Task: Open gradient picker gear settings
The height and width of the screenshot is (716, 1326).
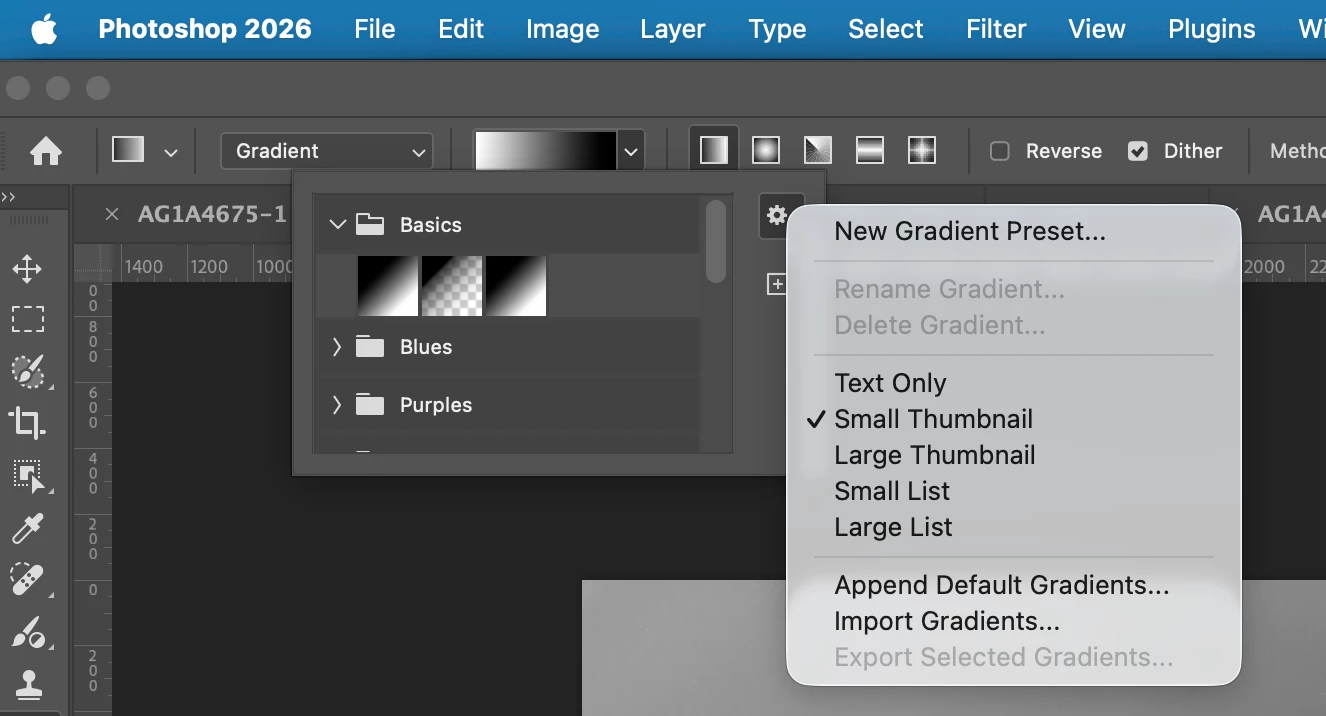Action: [x=776, y=215]
